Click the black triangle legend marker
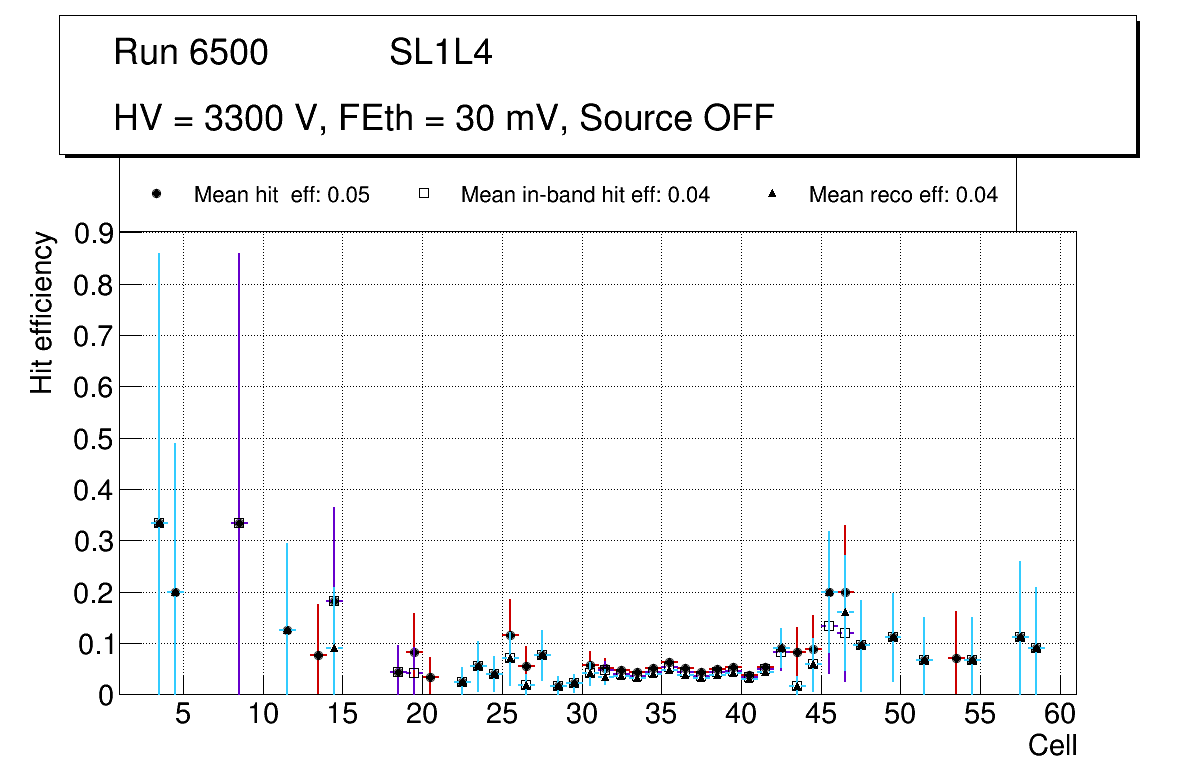 coord(772,195)
